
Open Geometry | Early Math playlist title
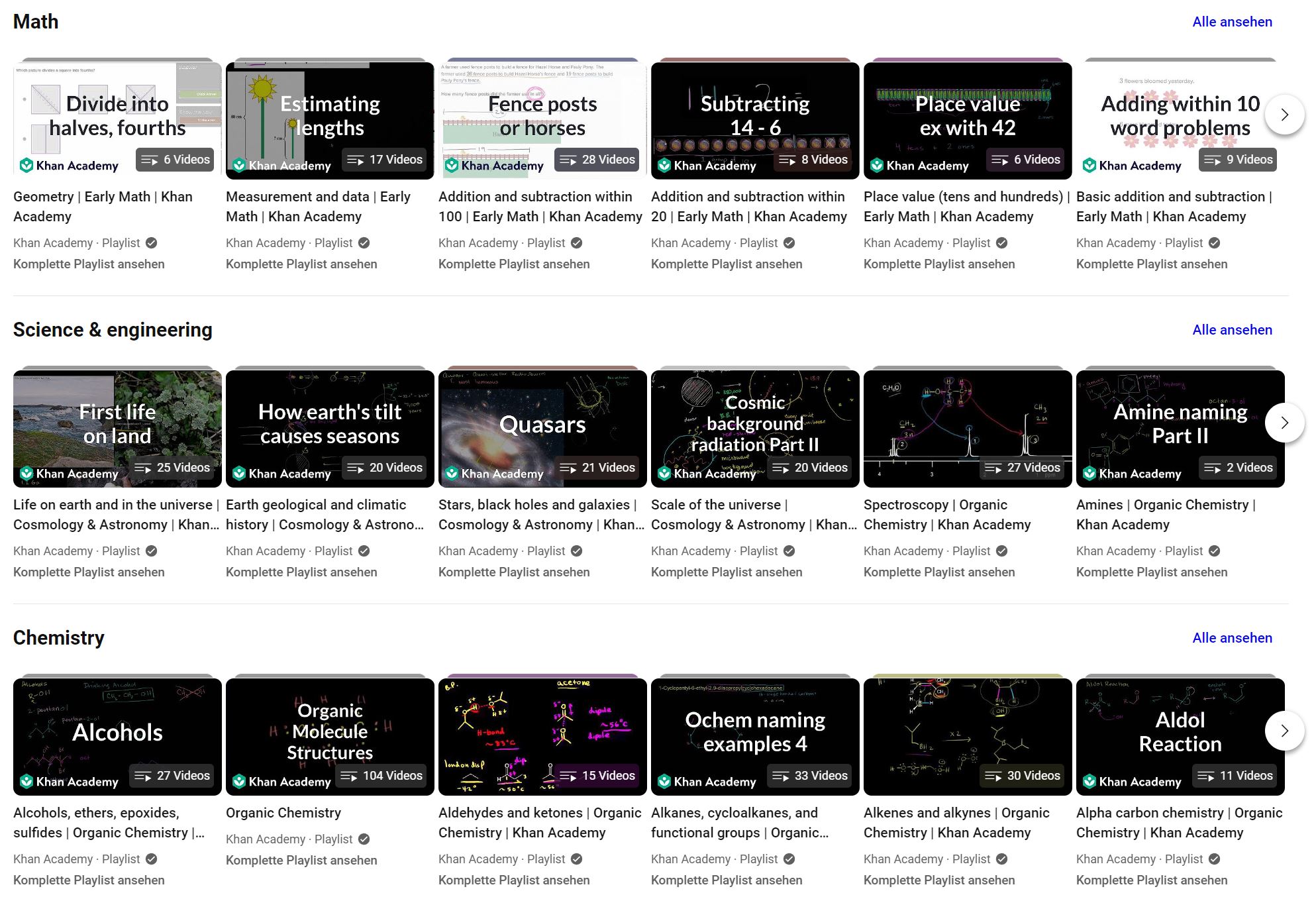coord(103,207)
